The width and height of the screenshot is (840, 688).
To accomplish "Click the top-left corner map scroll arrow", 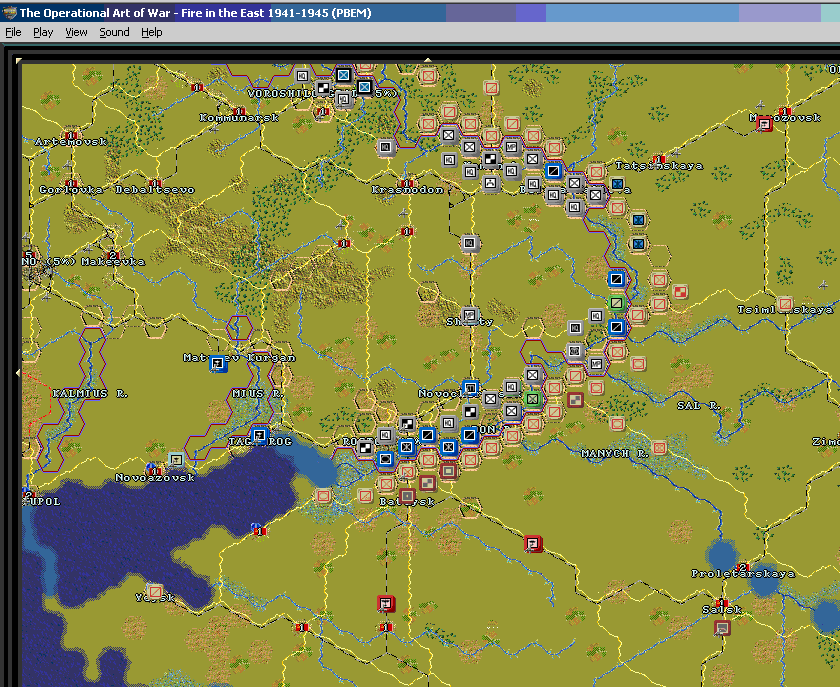I will point(19,61).
